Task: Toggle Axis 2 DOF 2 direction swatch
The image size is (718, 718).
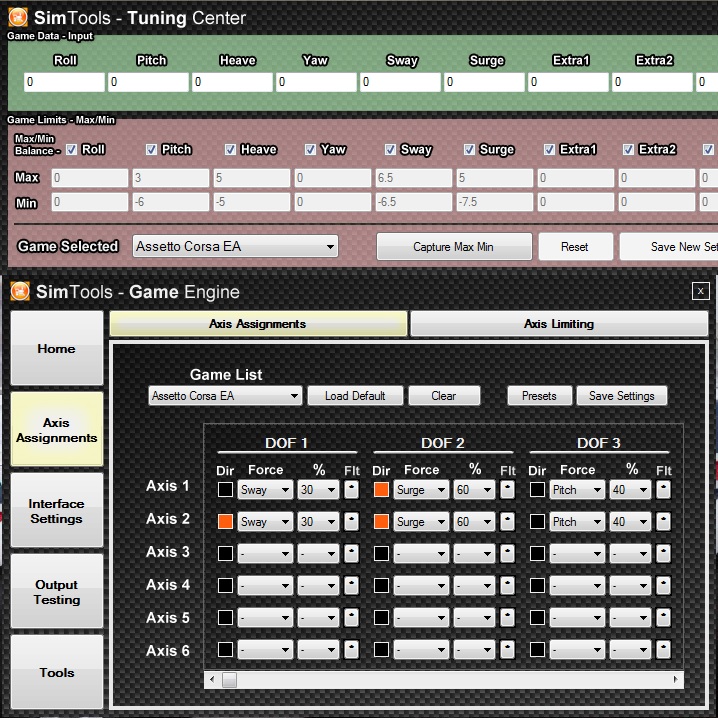Action: pos(381,522)
